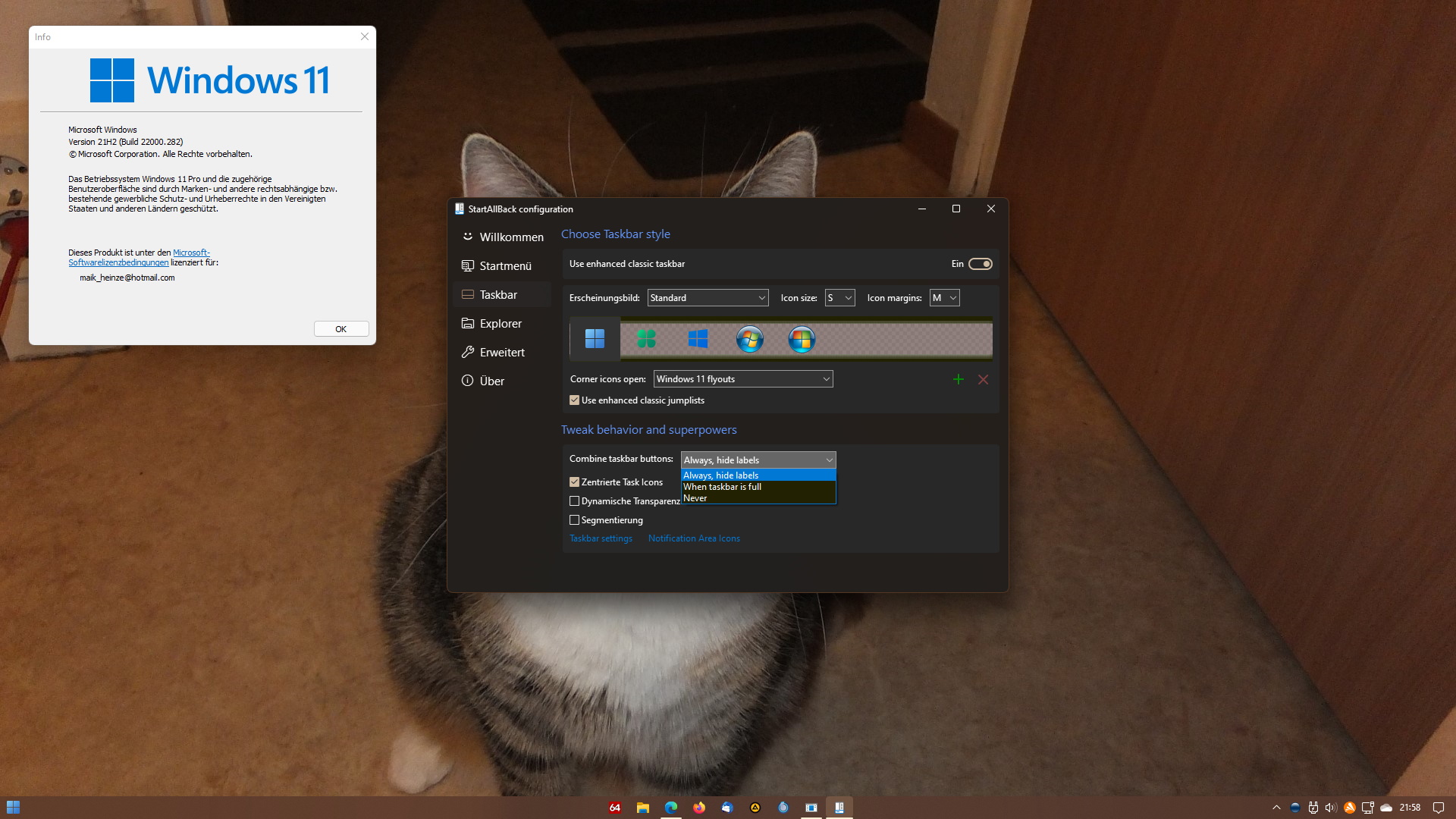Image resolution: width=1456 pixels, height=819 pixels.
Task: Choose the Vista-style orb icon
Action: (x=801, y=339)
